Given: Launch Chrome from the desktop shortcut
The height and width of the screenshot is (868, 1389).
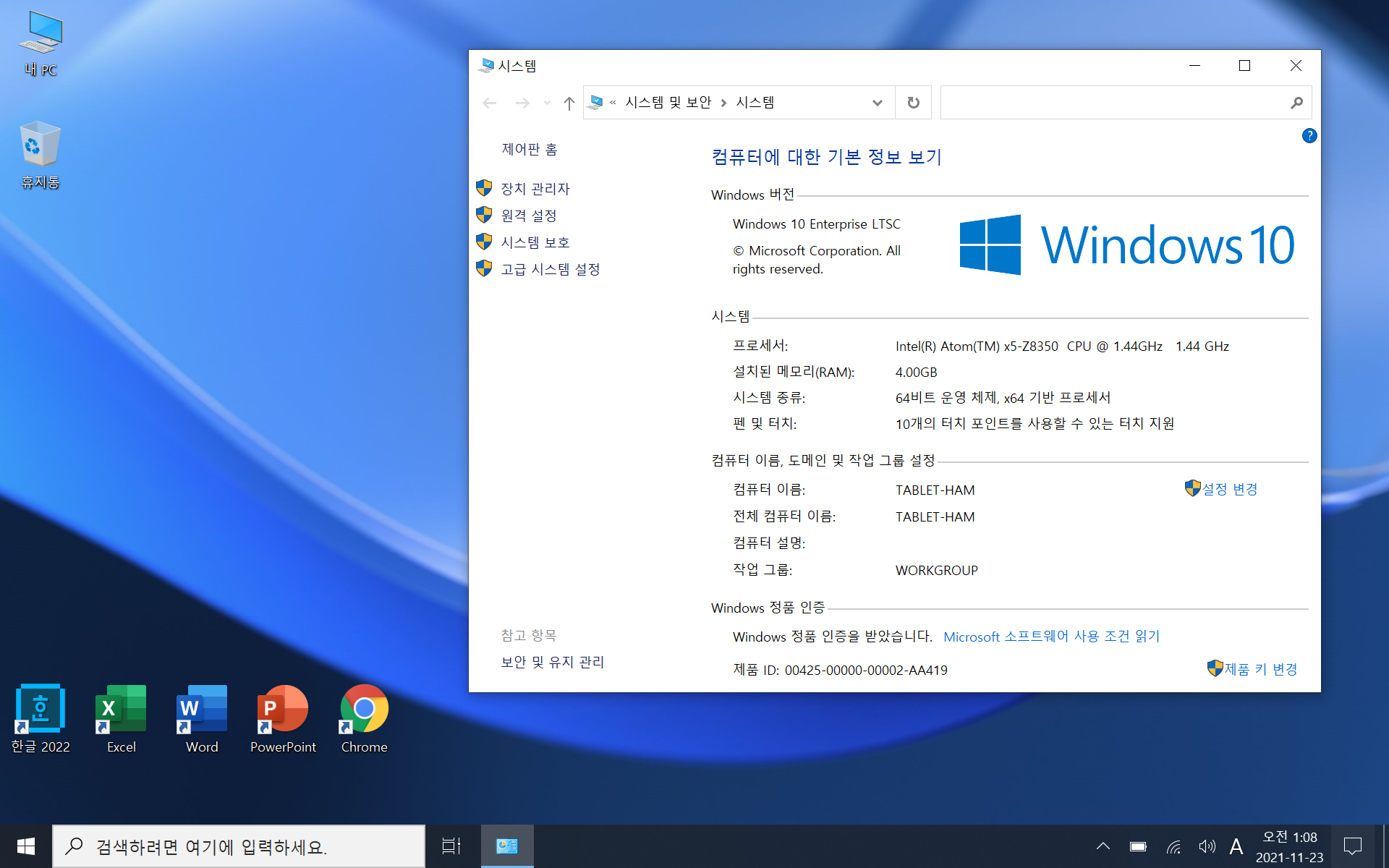Looking at the screenshot, I should [364, 719].
